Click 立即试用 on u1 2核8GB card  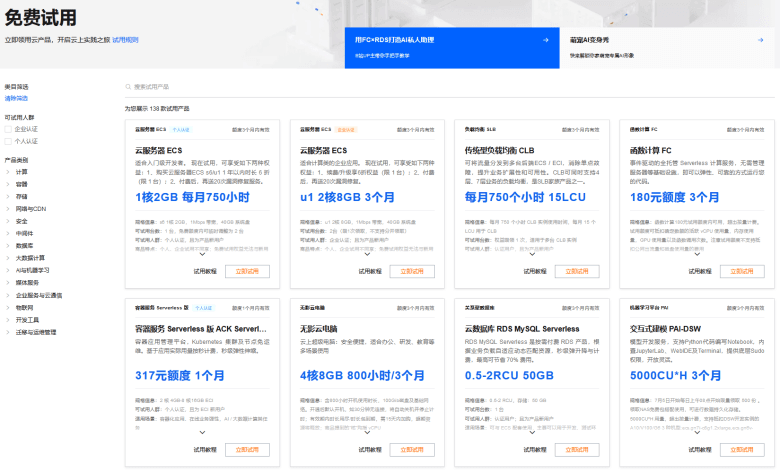[412, 272]
